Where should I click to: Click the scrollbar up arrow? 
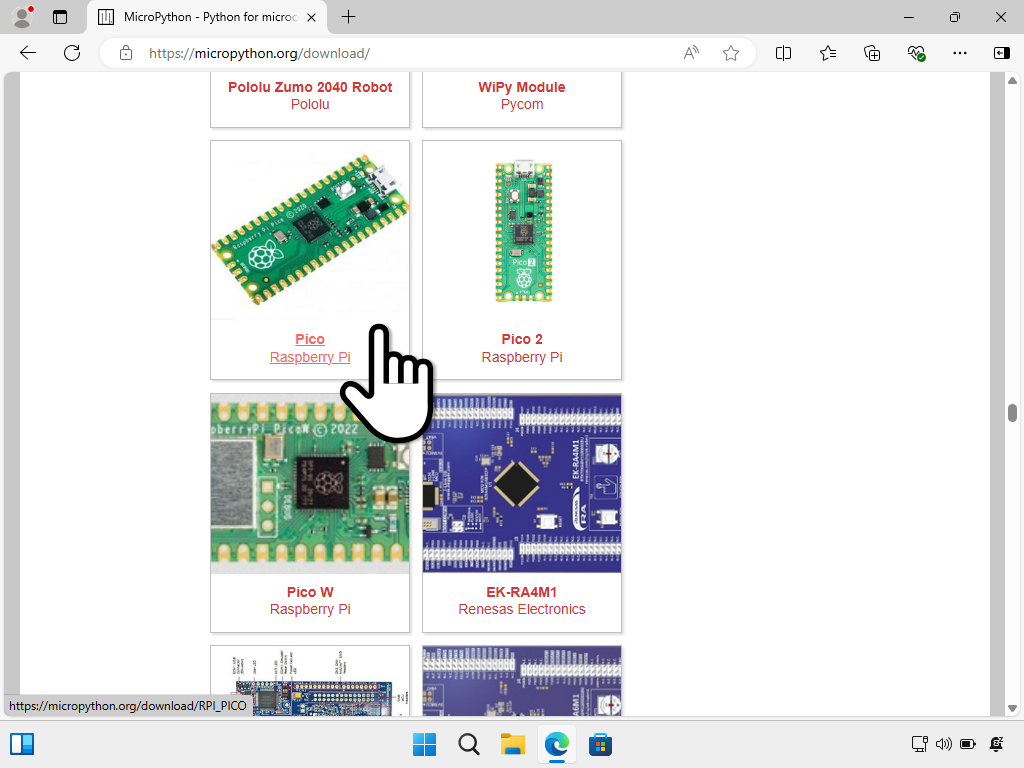pyautogui.click(x=1012, y=80)
